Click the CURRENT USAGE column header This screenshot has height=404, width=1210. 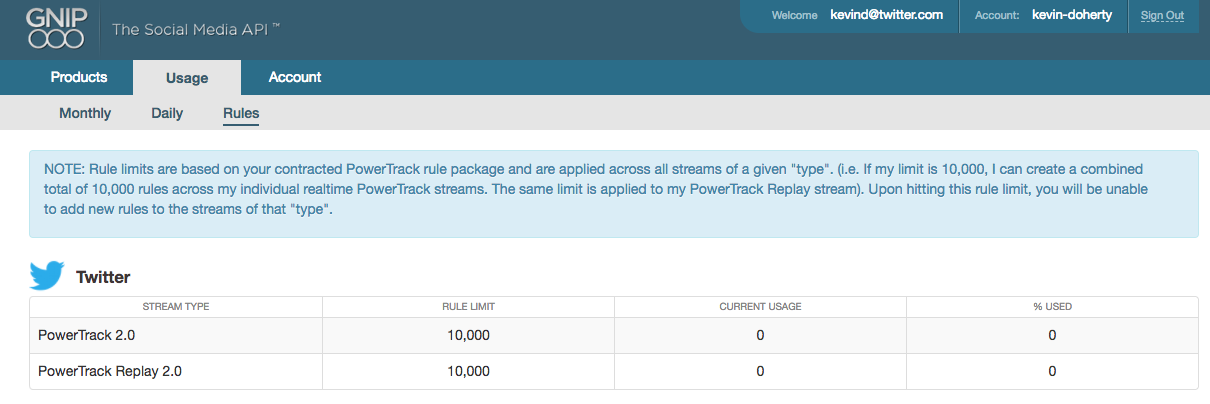pos(760,306)
